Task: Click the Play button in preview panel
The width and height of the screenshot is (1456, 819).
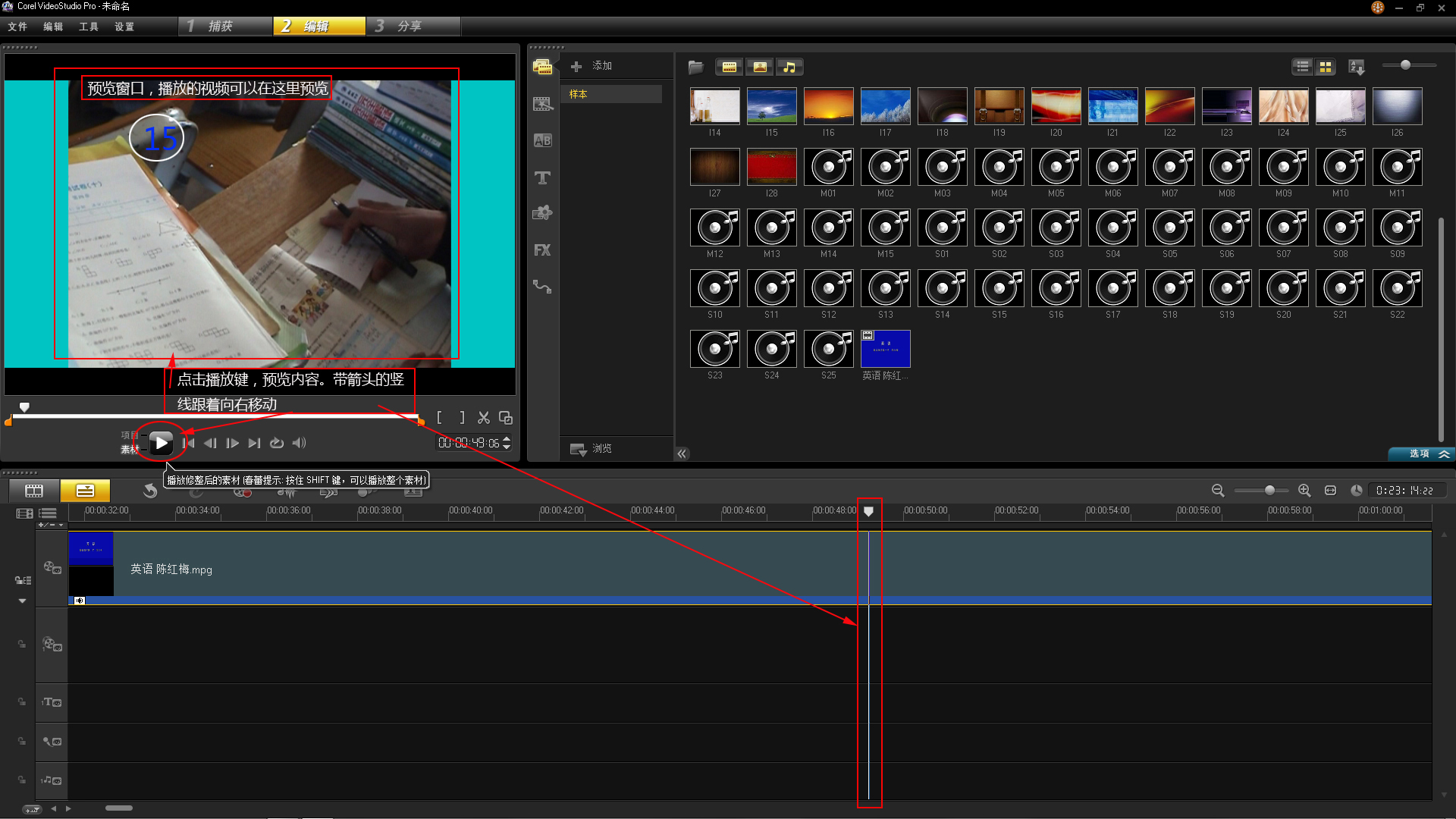Action: pyautogui.click(x=161, y=443)
